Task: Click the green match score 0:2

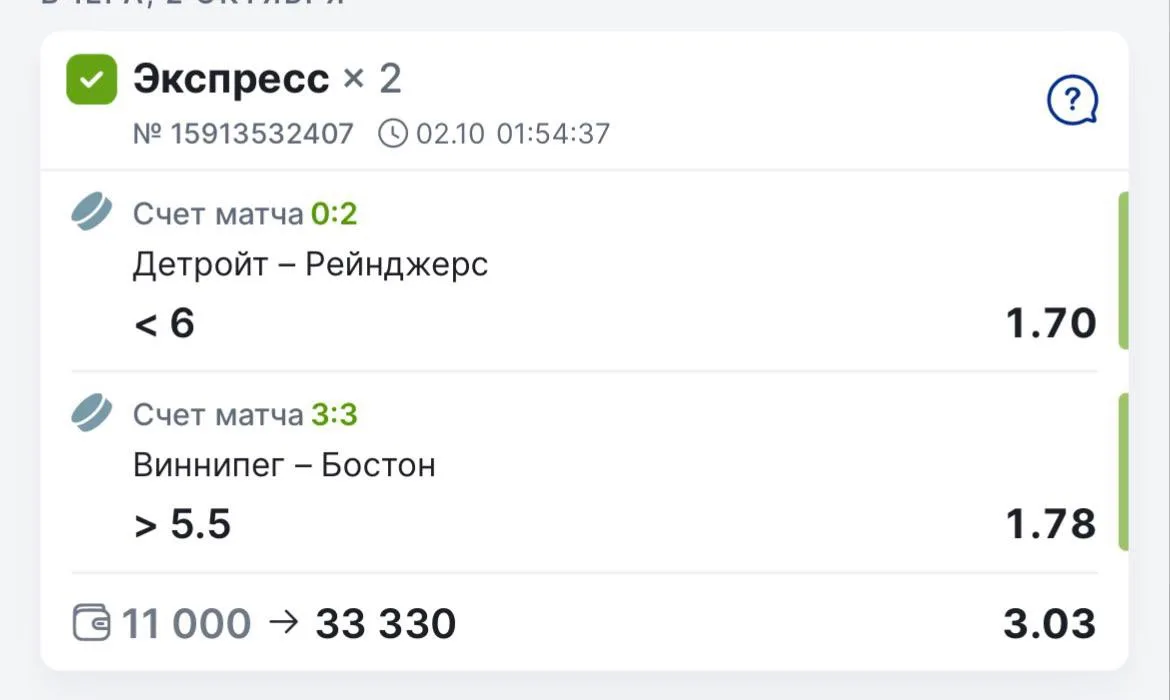Action: click(334, 214)
